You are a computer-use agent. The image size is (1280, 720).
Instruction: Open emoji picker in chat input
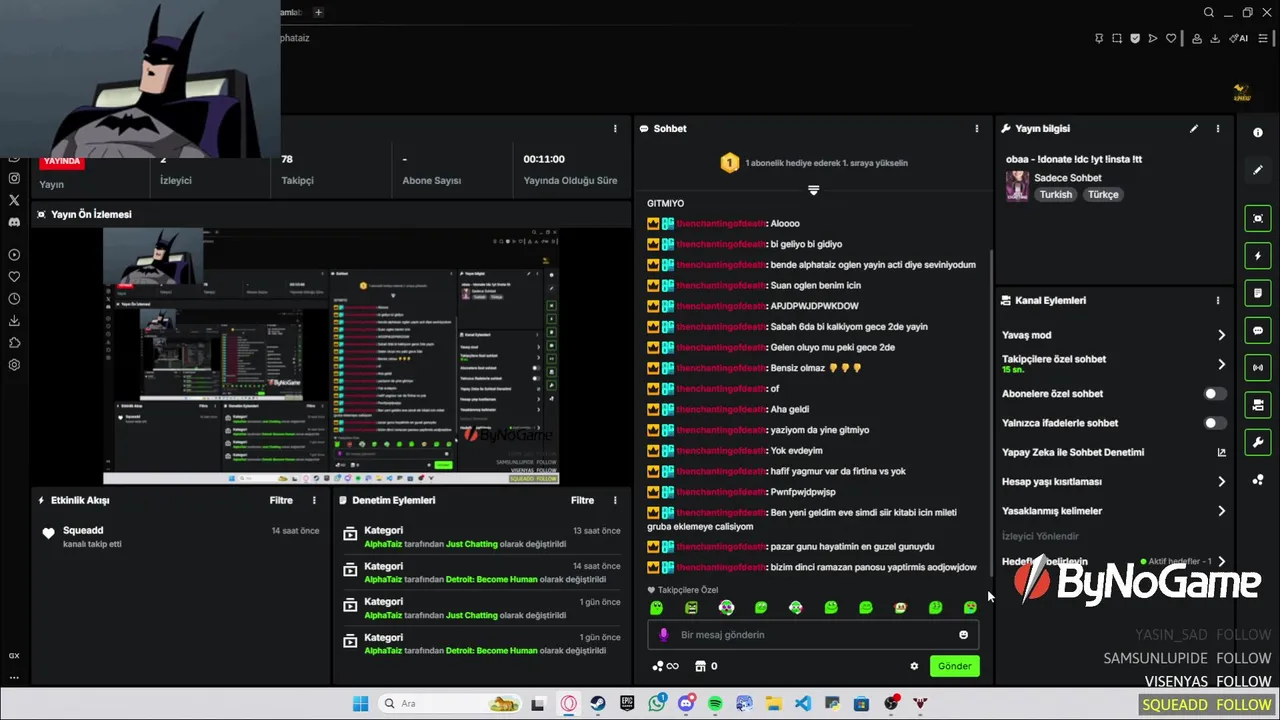click(x=963, y=635)
